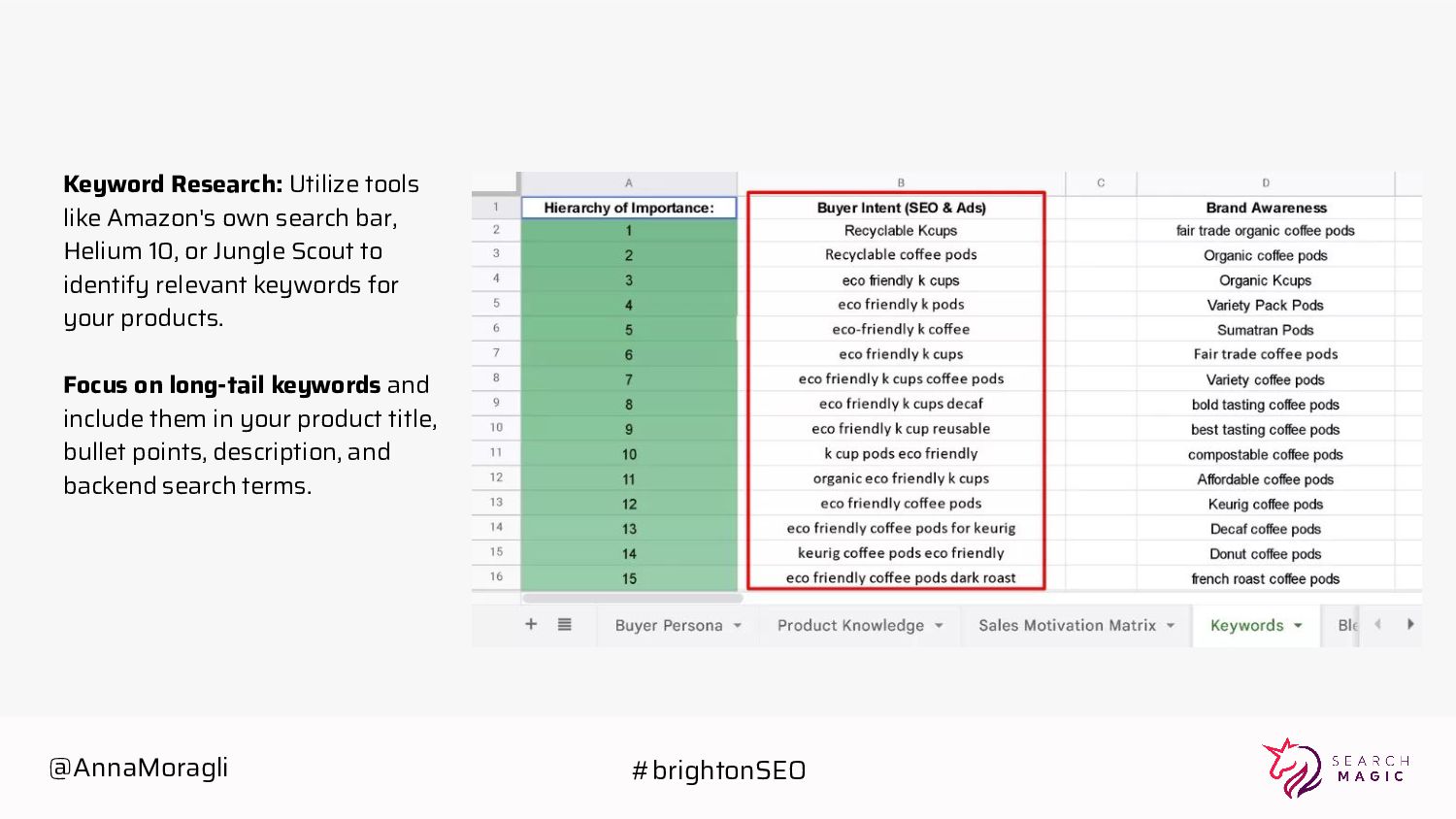Open the Buyer Persona tab dropdown arrow
1456x819 pixels.
pos(738,626)
